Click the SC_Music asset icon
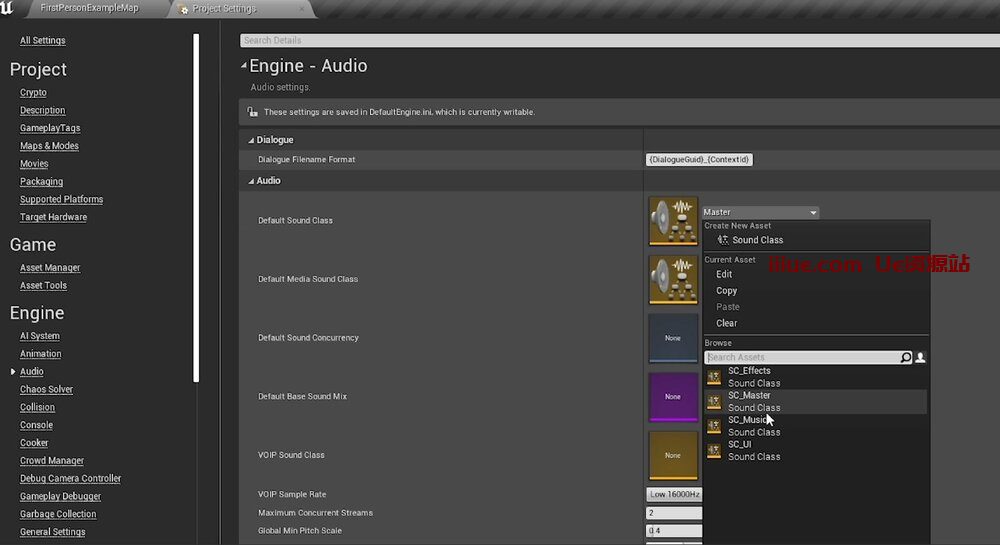This screenshot has width=1000, height=545. tap(714, 426)
